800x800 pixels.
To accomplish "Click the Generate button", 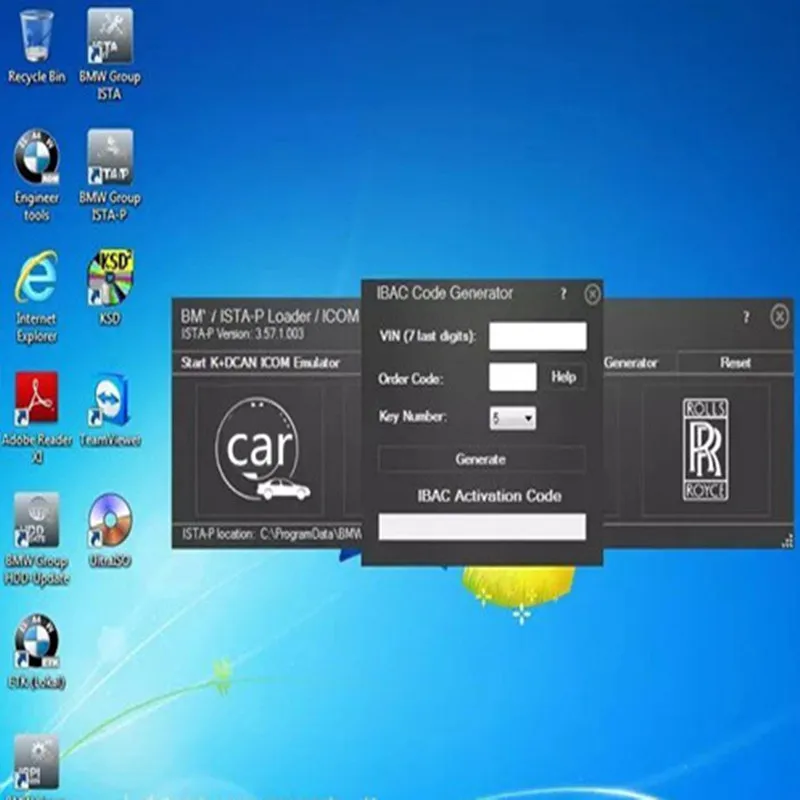I will click(x=481, y=459).
